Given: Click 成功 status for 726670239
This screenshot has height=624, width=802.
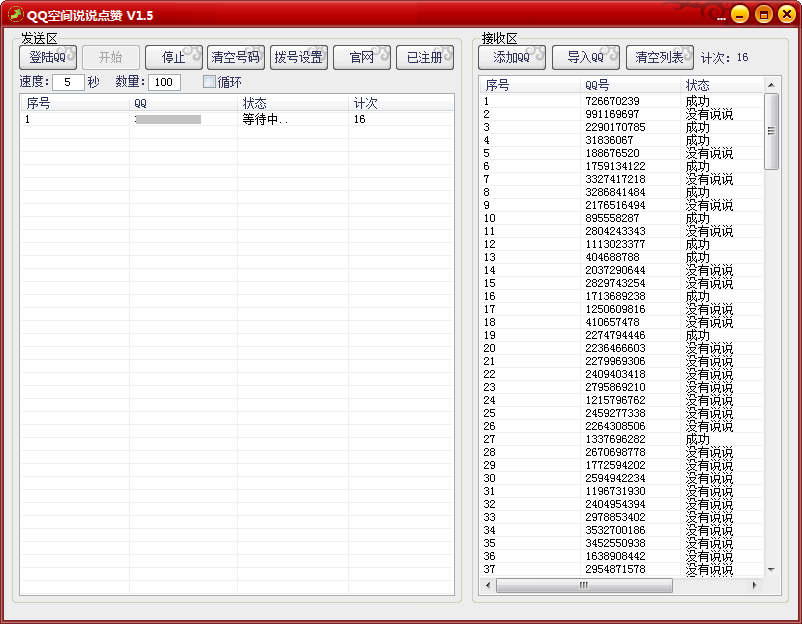Looking at the screenshot, I should click(x=698, y=101).
